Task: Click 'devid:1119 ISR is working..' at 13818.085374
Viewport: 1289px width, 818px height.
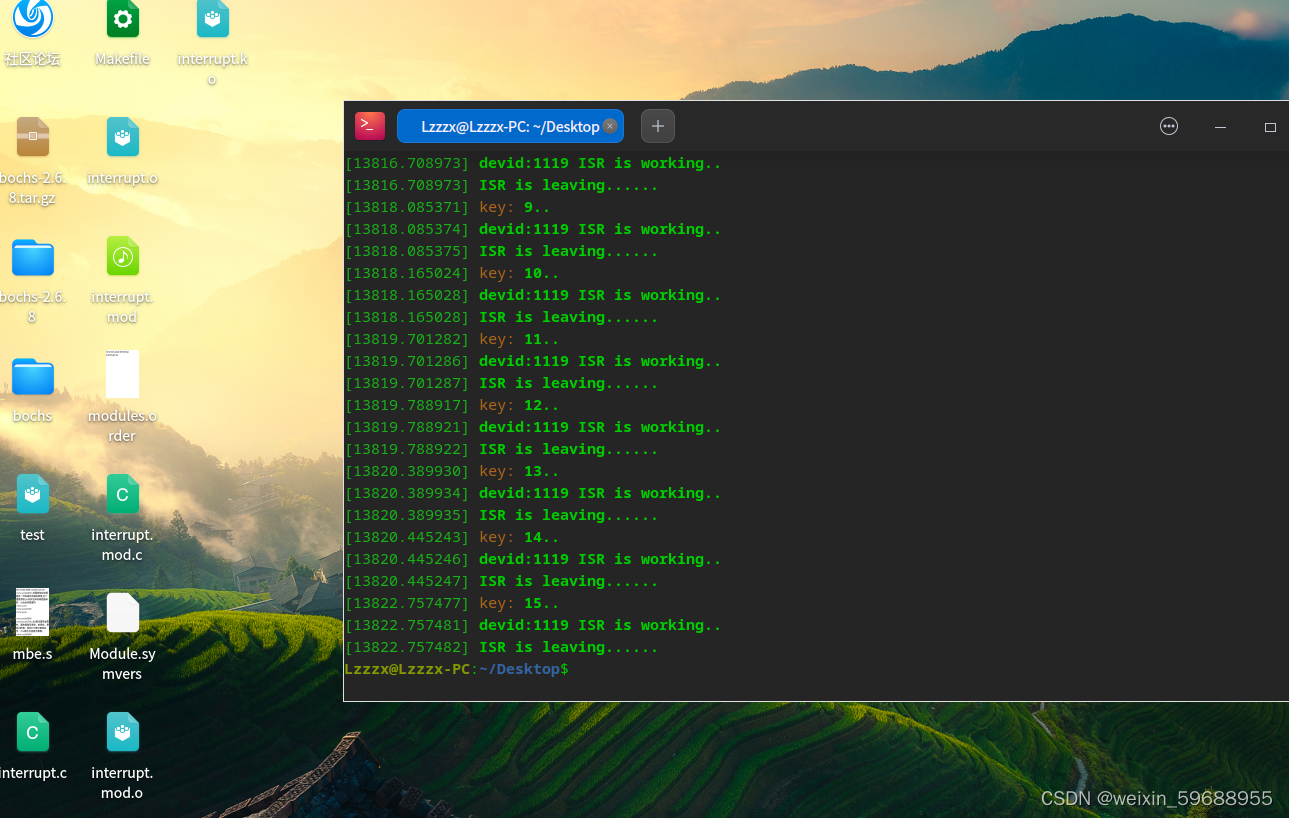Action: tap(600, 229)
